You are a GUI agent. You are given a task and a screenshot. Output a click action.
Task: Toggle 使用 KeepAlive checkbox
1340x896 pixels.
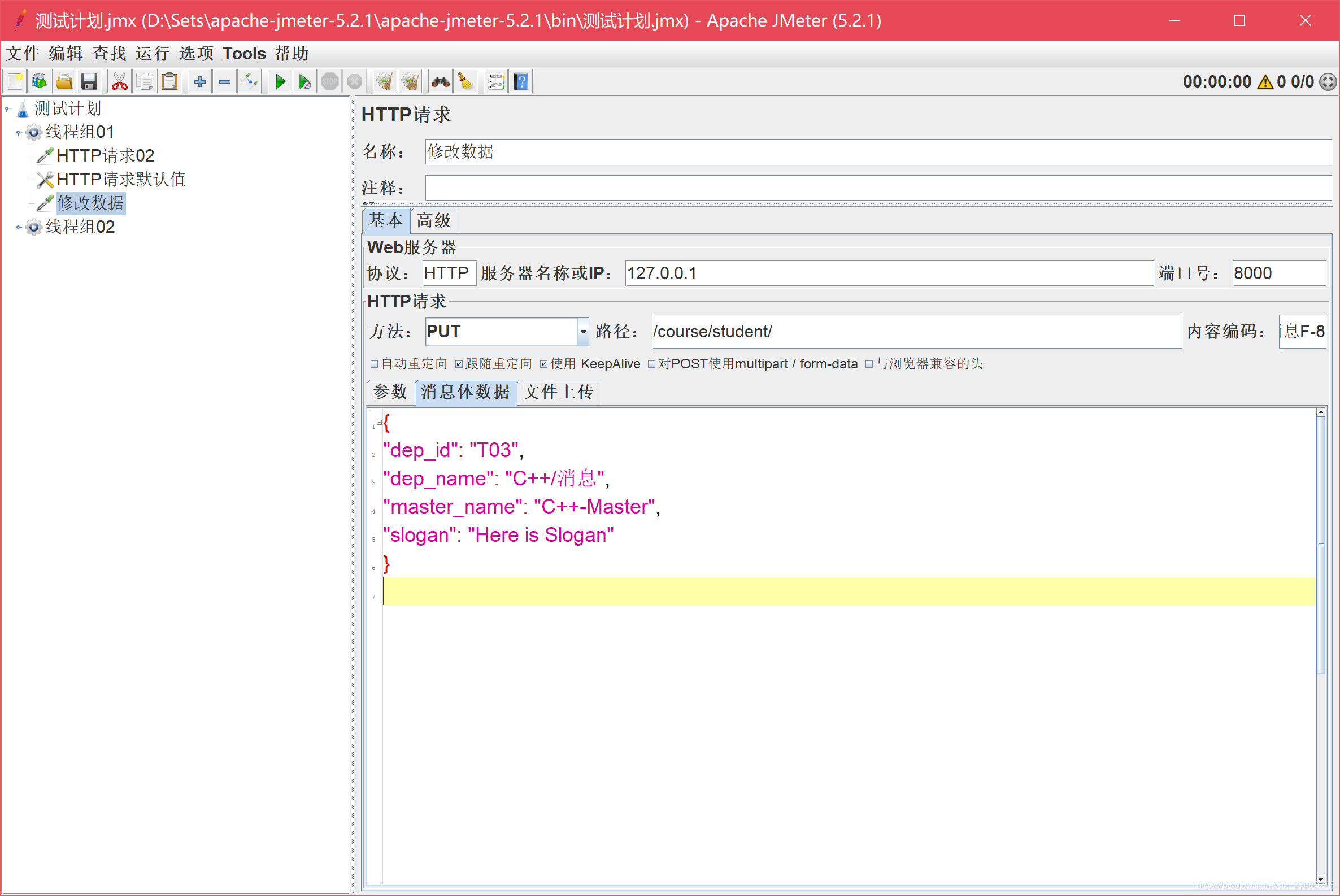coord(543,364)
